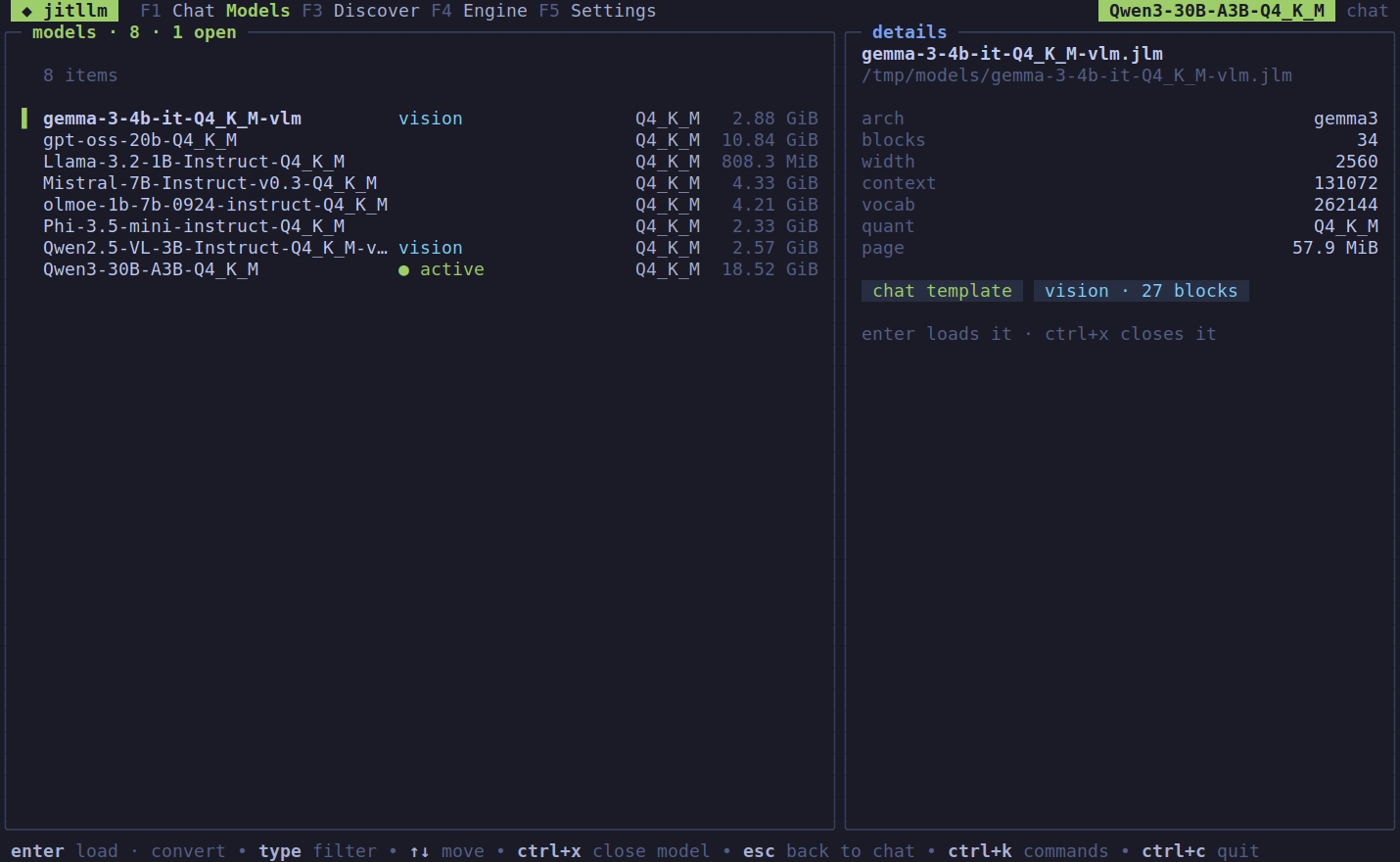
Task: Click the arch value gemma3
Action: (1346, 119)
